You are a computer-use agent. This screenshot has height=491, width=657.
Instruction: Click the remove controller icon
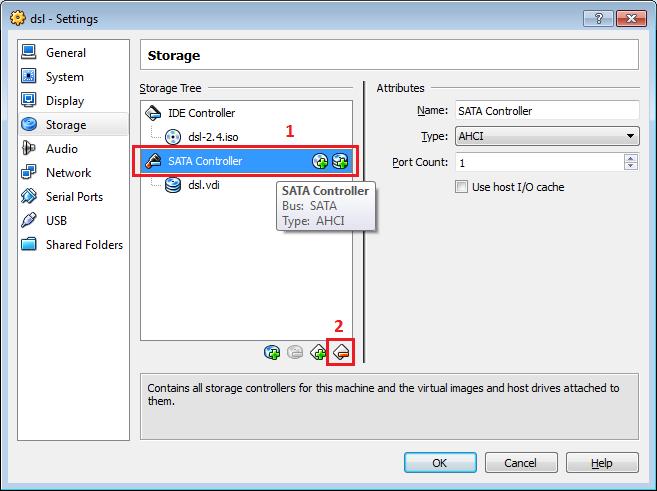pyautogui.click(x=341, y=352)
